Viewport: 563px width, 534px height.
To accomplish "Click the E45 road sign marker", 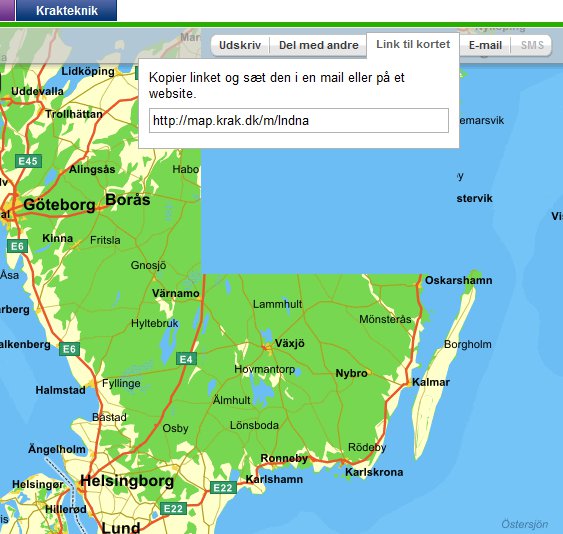I will pos(28,161).
